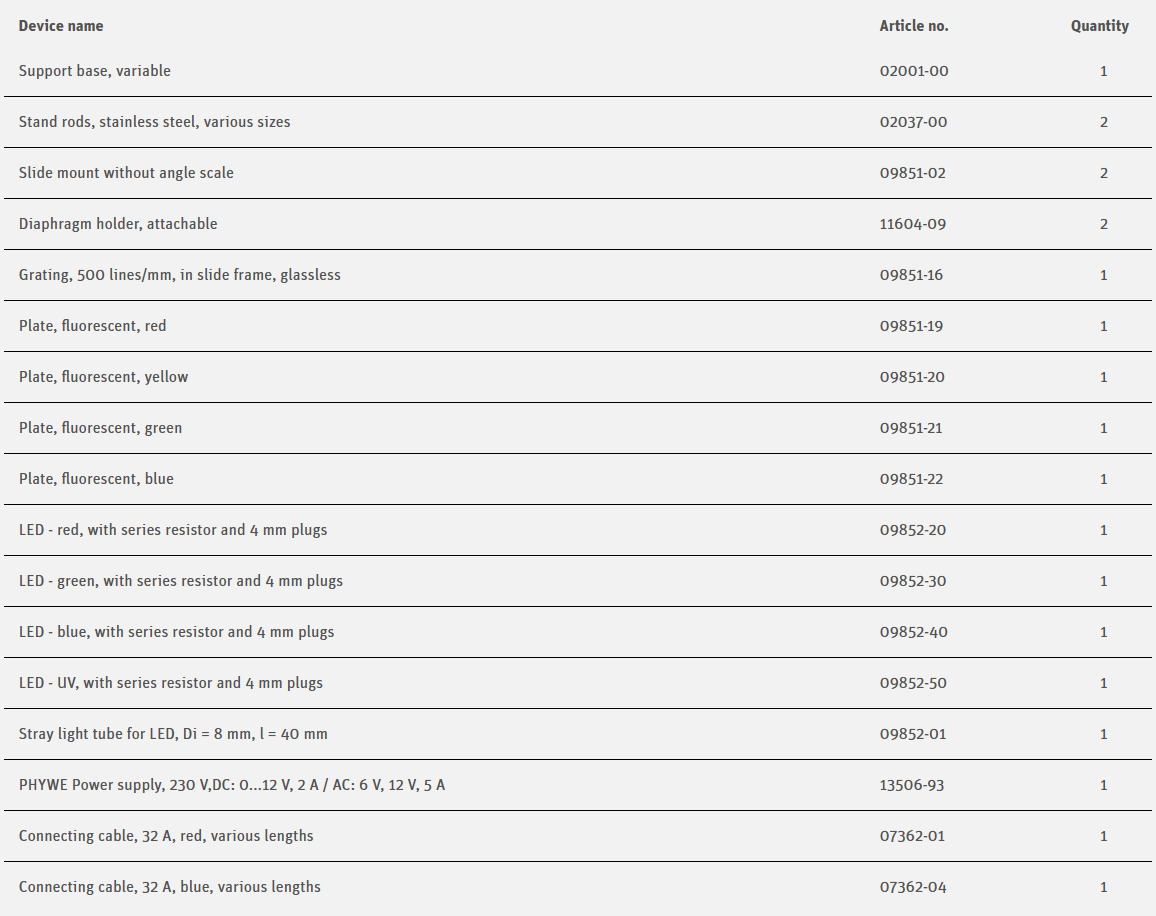Click Plate, fluorescent, red device name
Screen dimensions: 1156x916
(x=93, y=326)
